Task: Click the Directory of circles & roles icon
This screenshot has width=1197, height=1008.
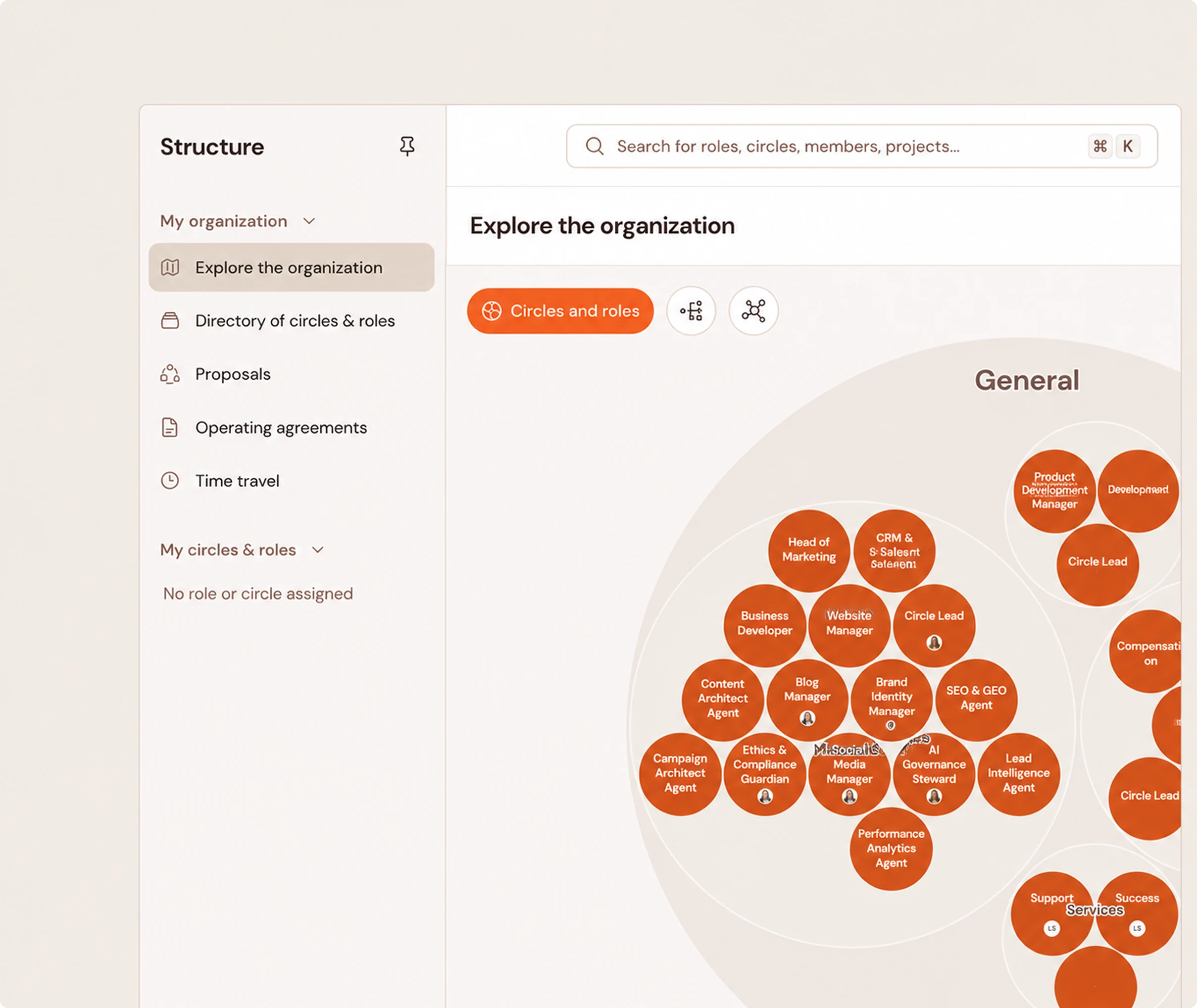Action: coord(170,321)
